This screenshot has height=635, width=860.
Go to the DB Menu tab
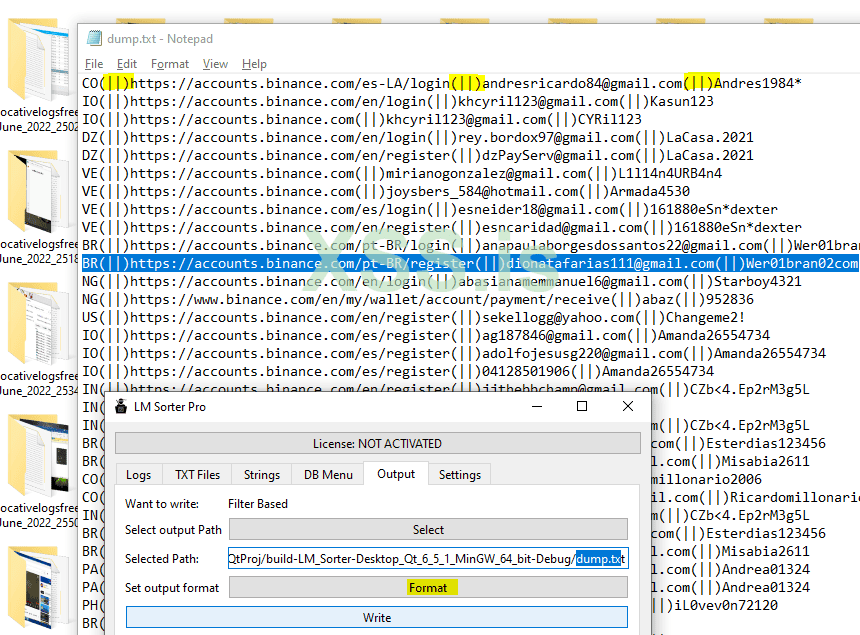328,475
